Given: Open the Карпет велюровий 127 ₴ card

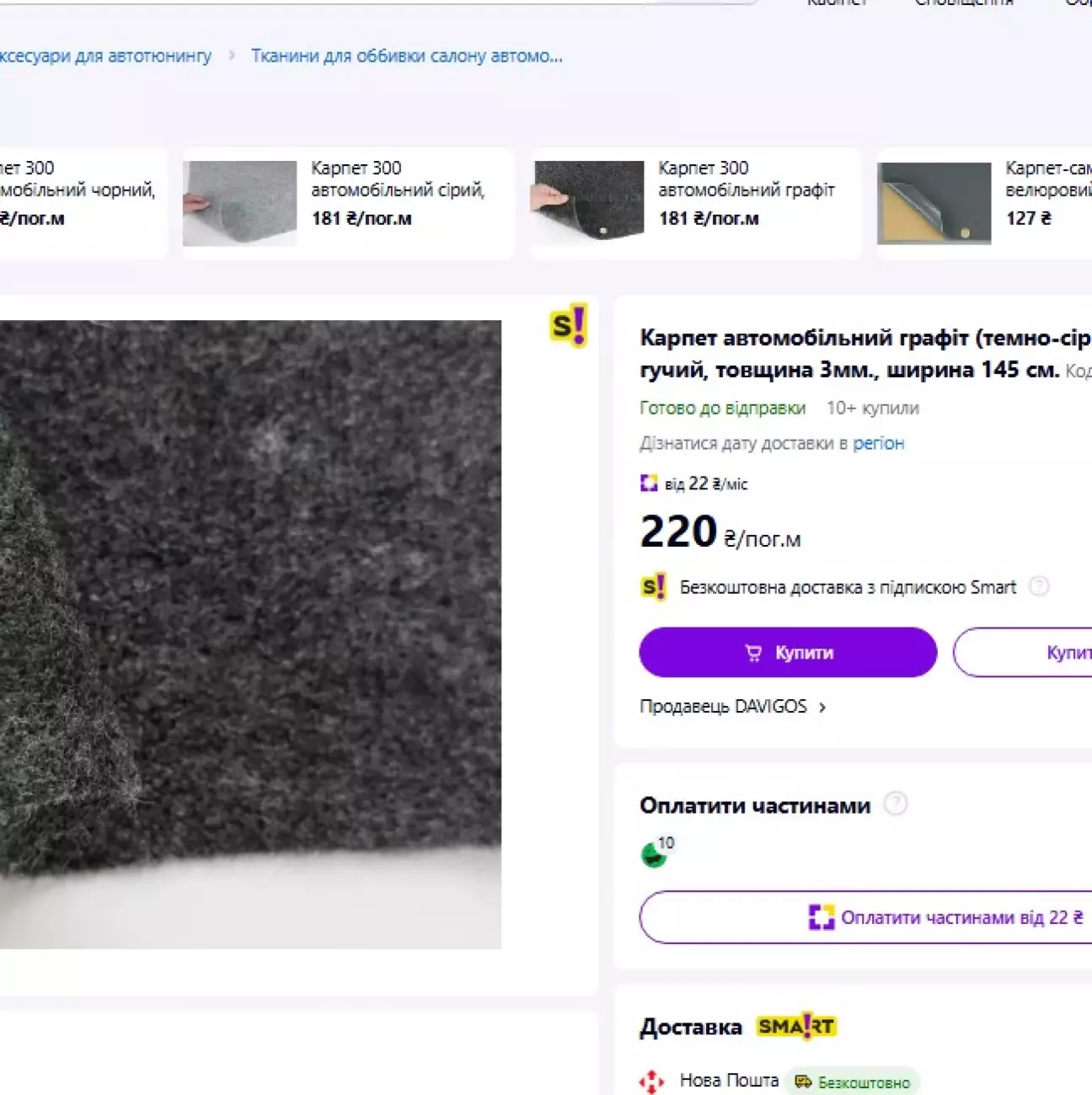Looking at the screenshot, I should 984,204.
